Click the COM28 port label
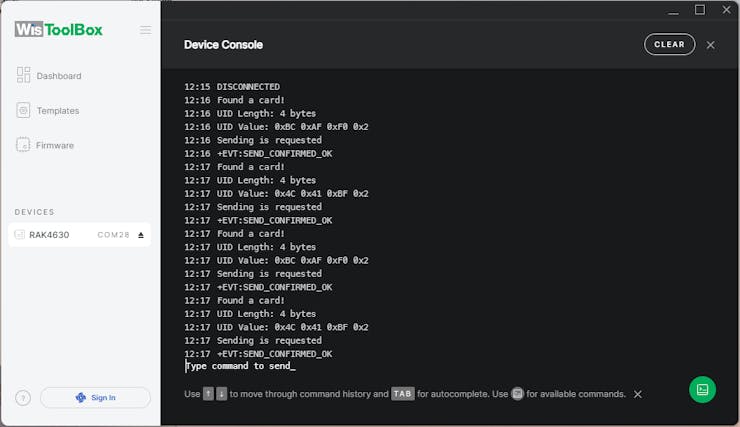 (x=113, y=234)
